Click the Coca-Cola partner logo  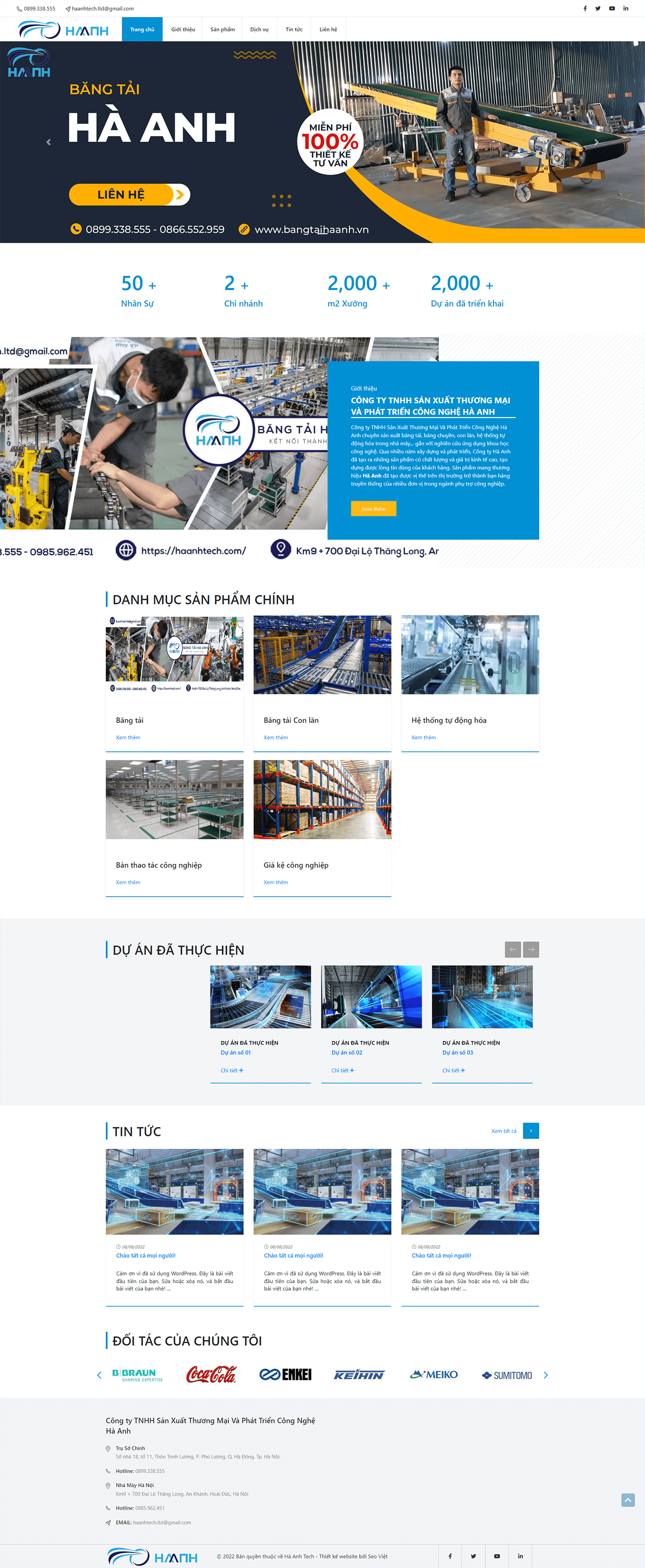pyautogui.click(x=211, y=1374)
